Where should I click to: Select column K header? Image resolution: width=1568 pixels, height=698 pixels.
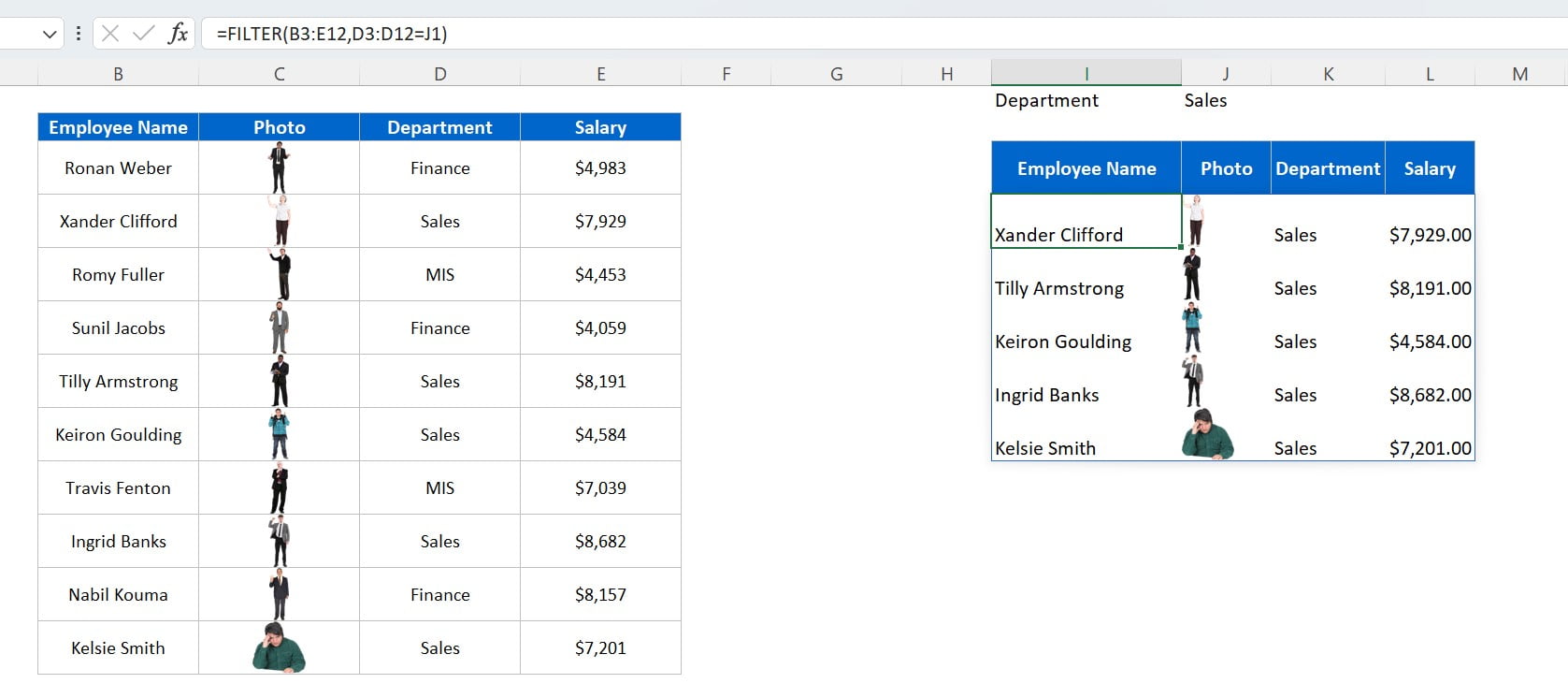[1329, 74]
